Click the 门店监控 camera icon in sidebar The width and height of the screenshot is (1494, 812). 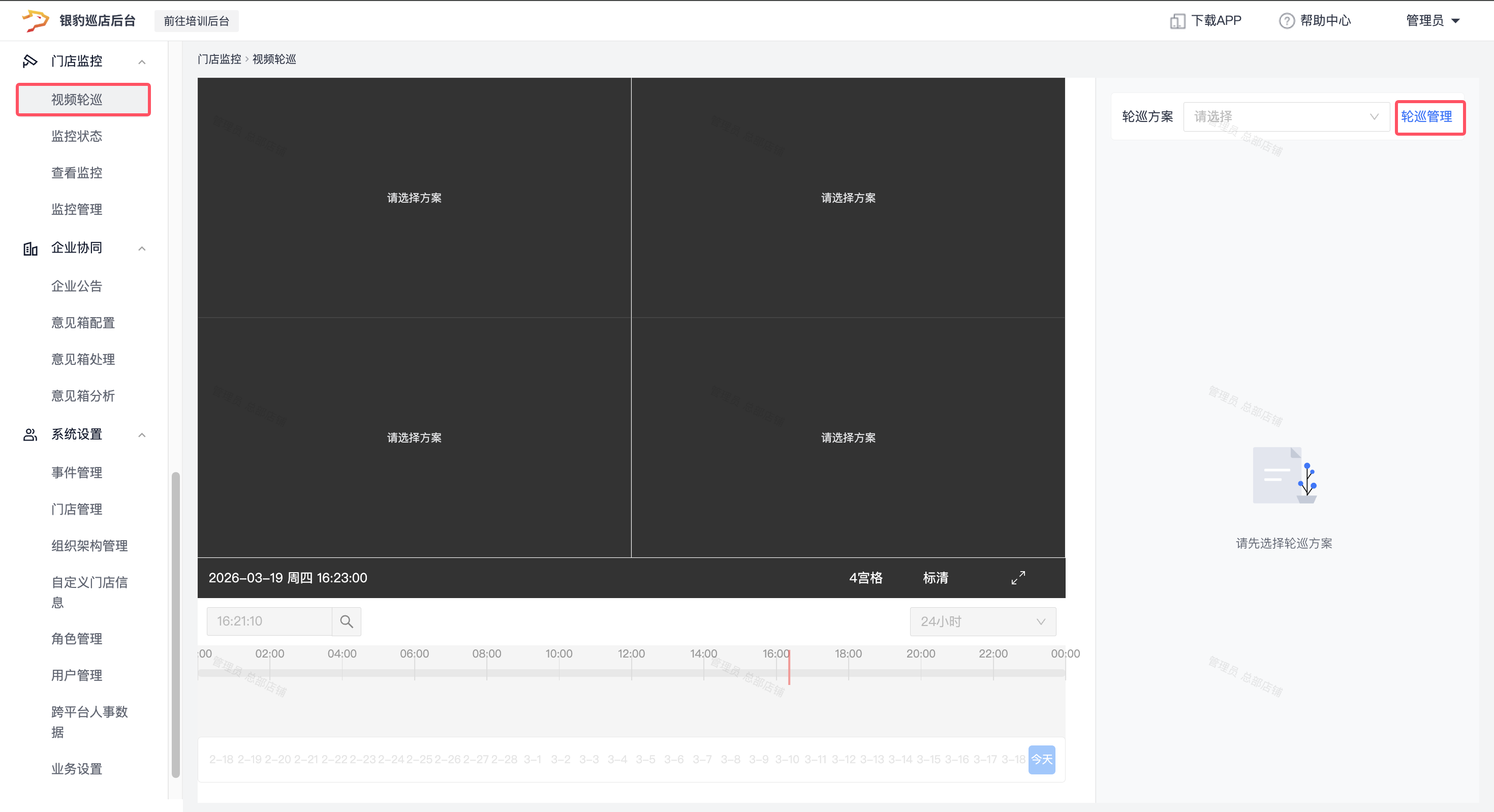pyautogui.click(x=29, y=61)
